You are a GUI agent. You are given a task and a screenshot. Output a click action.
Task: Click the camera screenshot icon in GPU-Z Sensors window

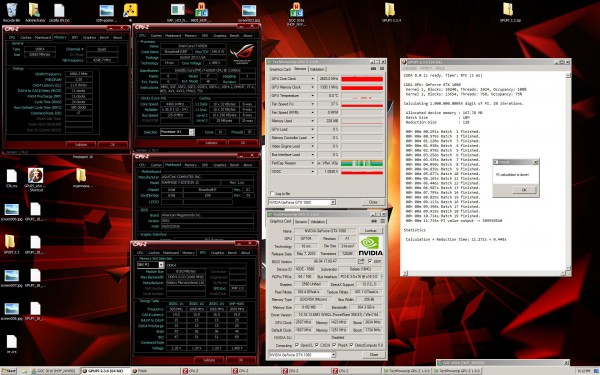click(373, 69)
